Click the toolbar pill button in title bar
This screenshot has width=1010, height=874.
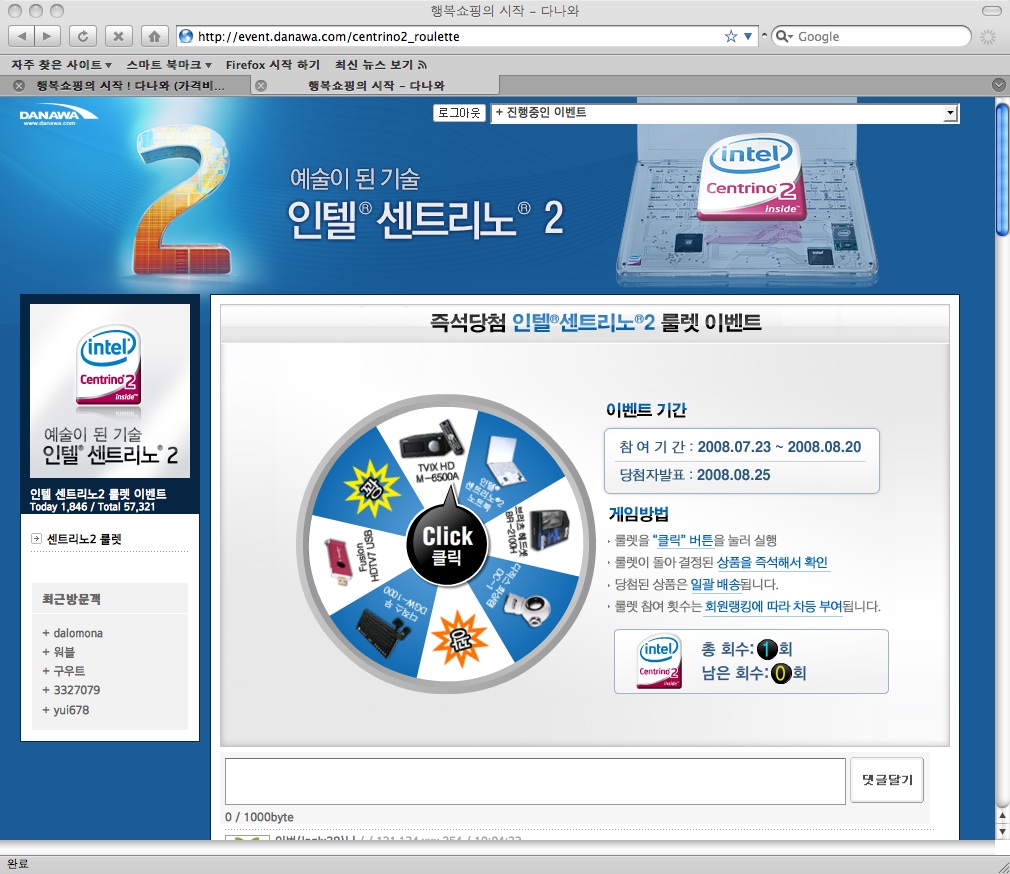[x=991, y=10]
